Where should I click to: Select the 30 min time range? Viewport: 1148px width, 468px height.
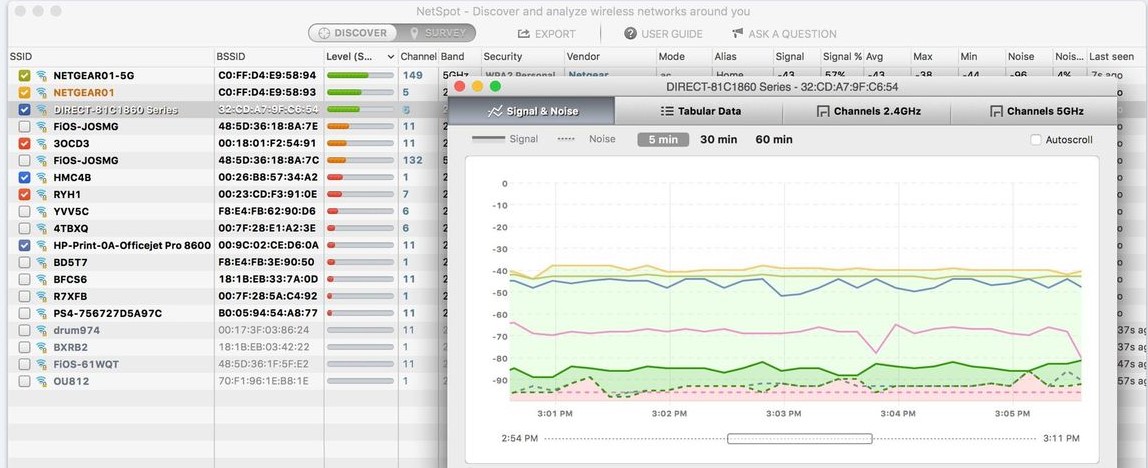click(x=718, y=140)
